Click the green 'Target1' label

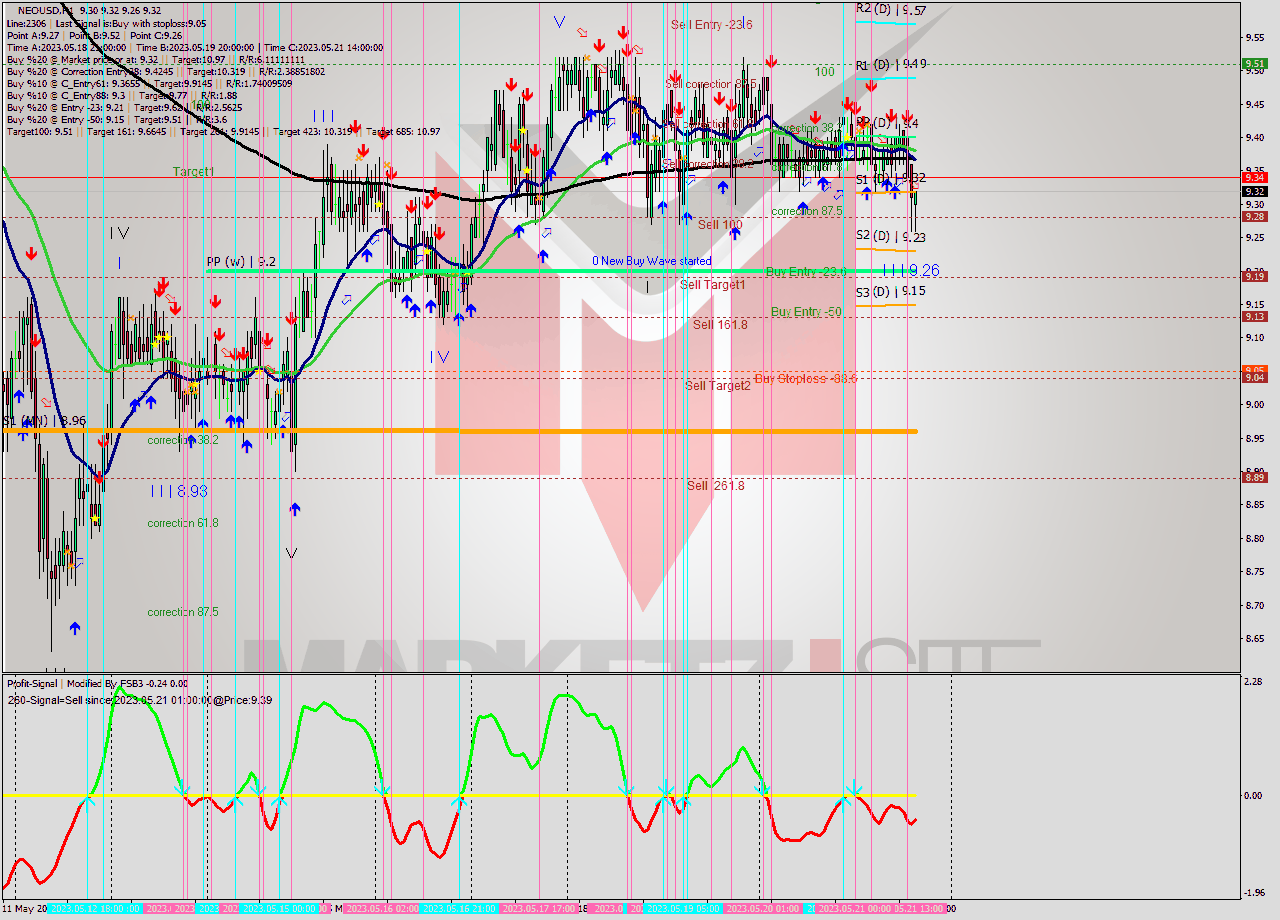[193, 172]
